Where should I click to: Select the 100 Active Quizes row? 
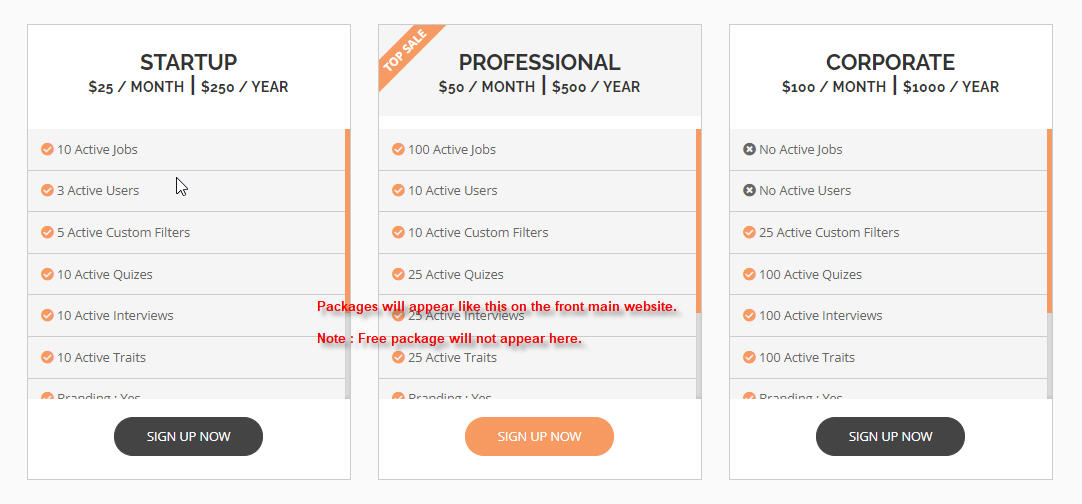(888, 274)
